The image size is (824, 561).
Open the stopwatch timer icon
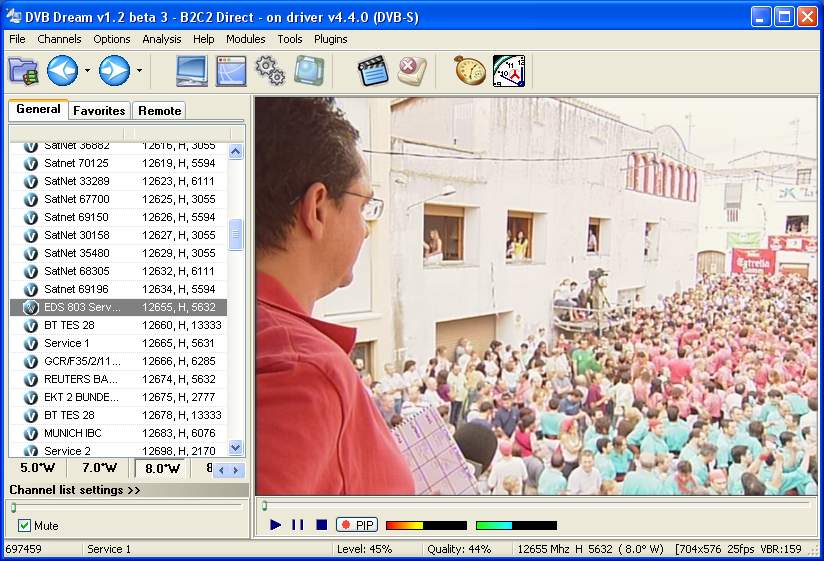(x=469, y=71)
